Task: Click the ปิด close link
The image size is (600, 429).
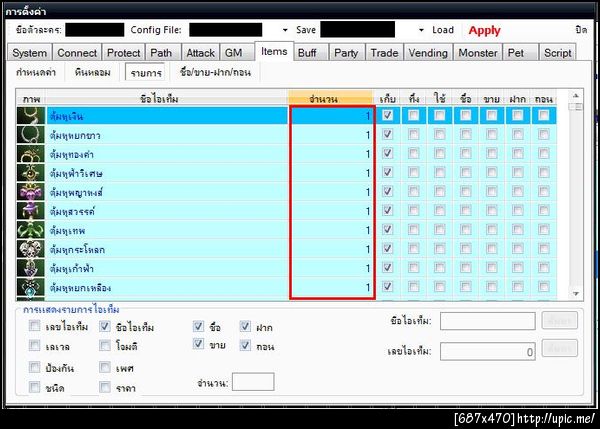Action: tap(581, 30)
